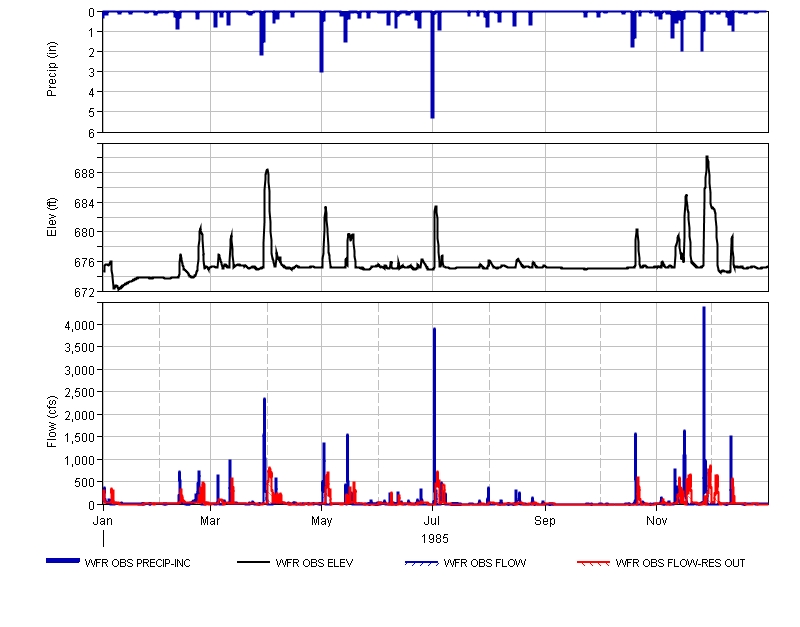Click the 684 tick on elevation axis

(85, 203)
